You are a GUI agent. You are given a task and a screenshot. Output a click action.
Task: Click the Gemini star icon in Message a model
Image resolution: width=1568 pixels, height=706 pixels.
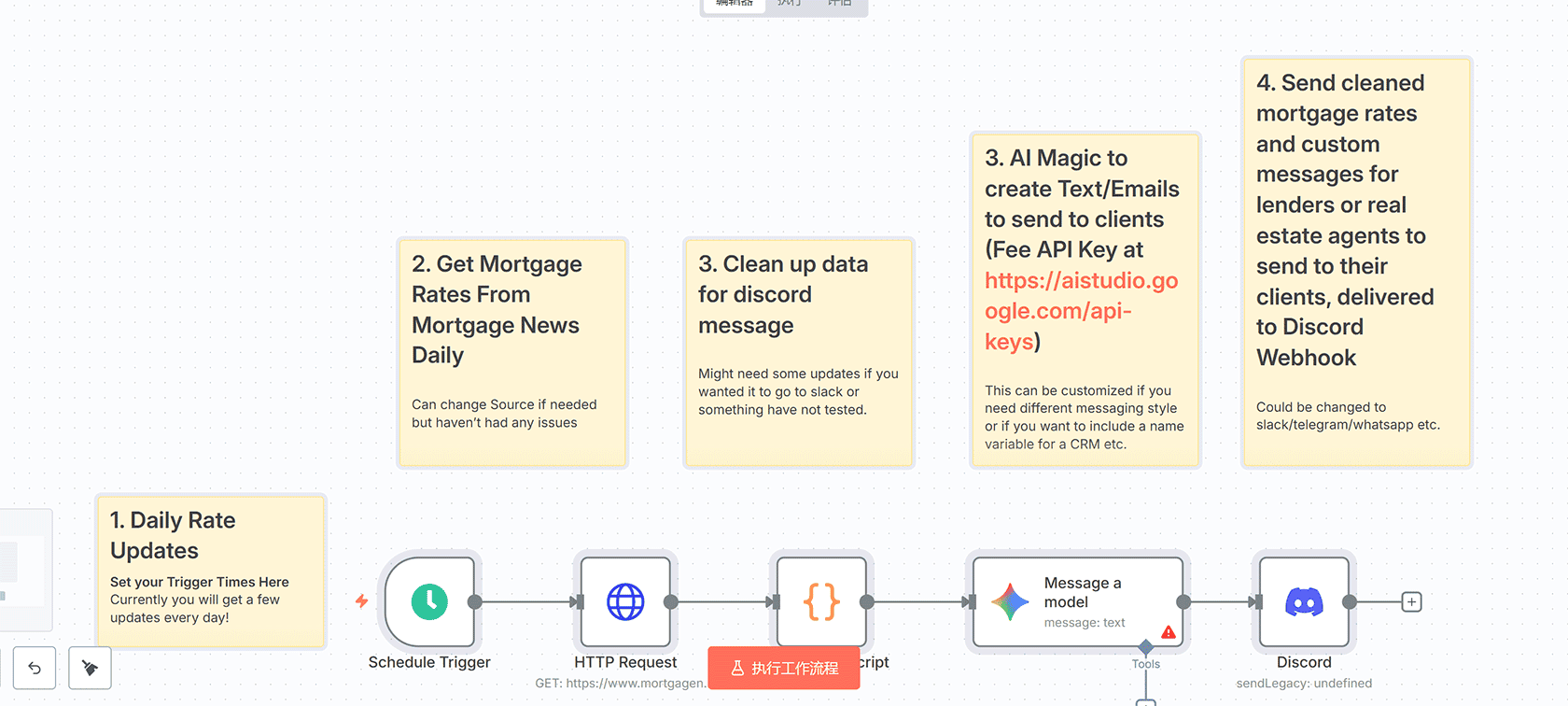[x=1010, y=602]
